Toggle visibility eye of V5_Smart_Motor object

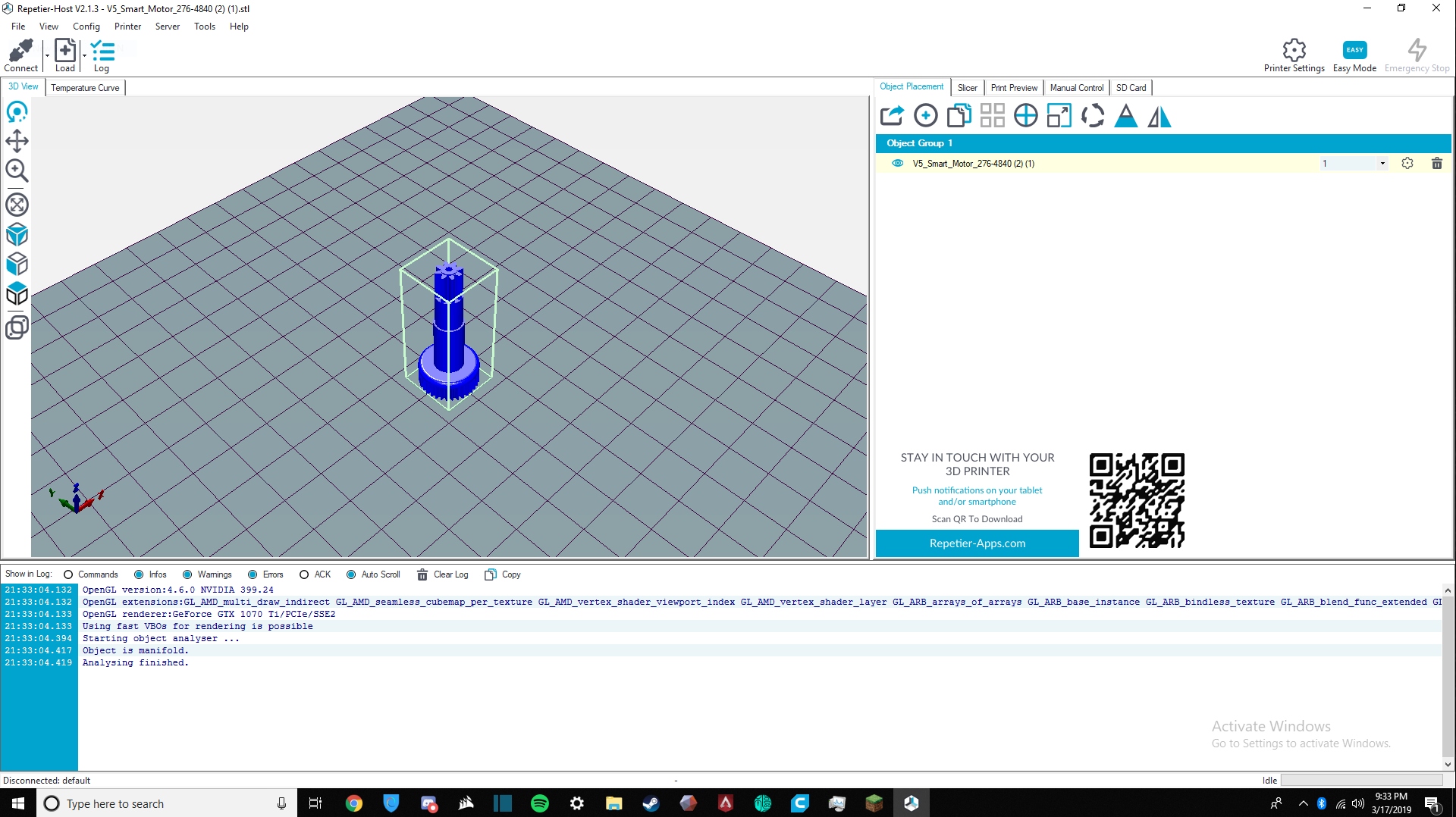(897, 163)
